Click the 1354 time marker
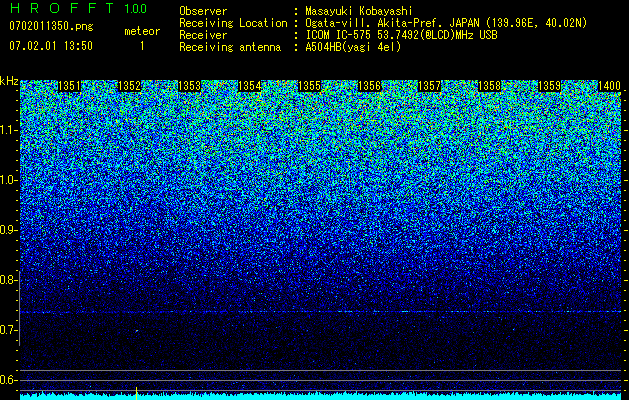 pos(250,86)
